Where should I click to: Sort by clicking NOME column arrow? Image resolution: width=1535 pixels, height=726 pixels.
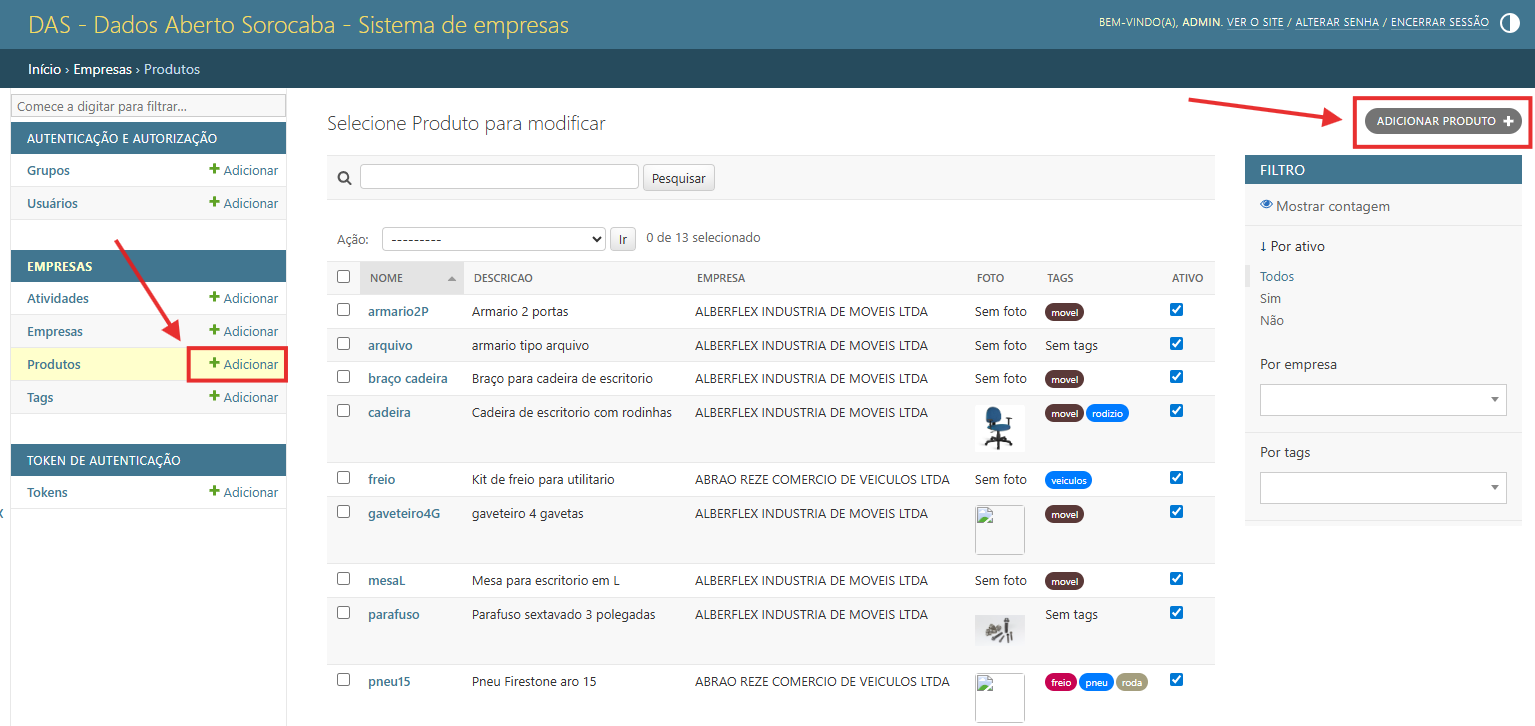coord(452,278)
